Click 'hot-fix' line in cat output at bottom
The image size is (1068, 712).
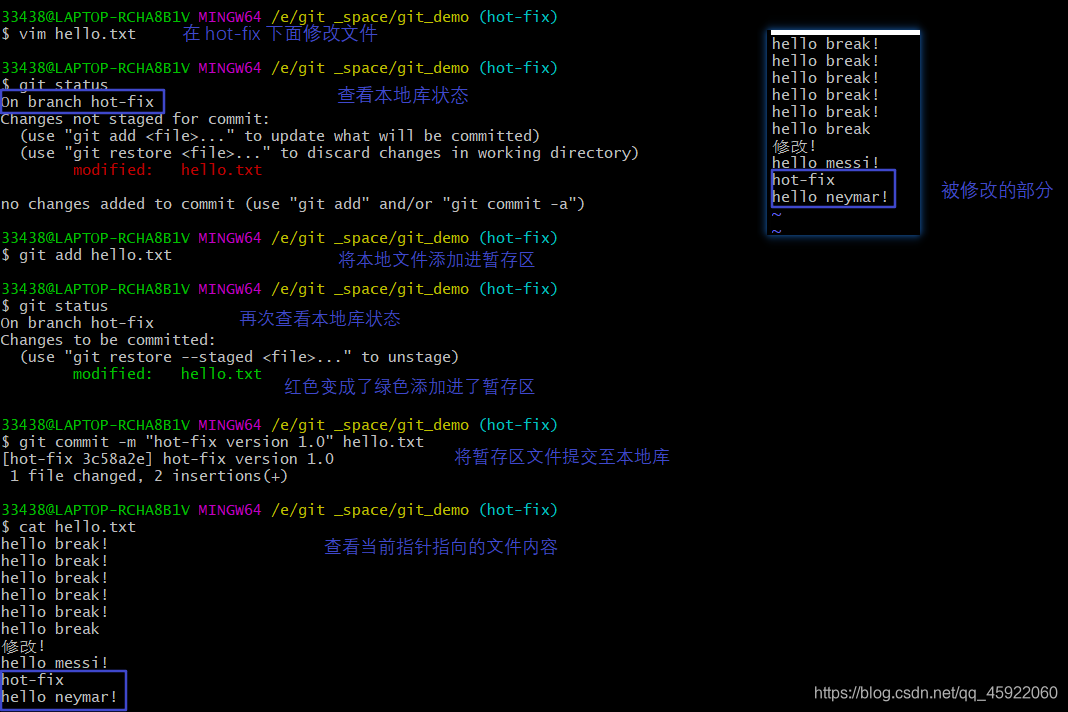click(33, 680)
